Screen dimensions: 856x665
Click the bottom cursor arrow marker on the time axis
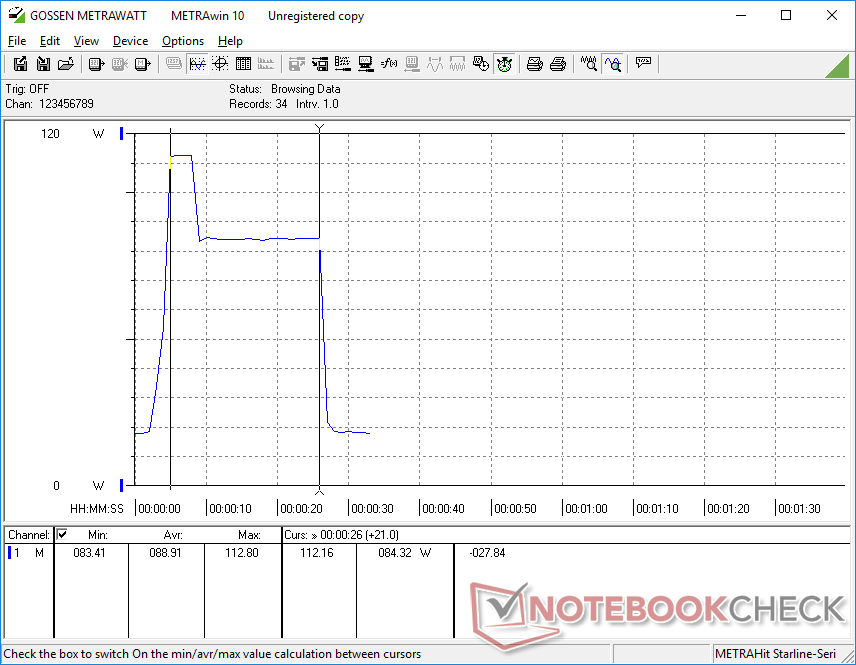(319, 492)
